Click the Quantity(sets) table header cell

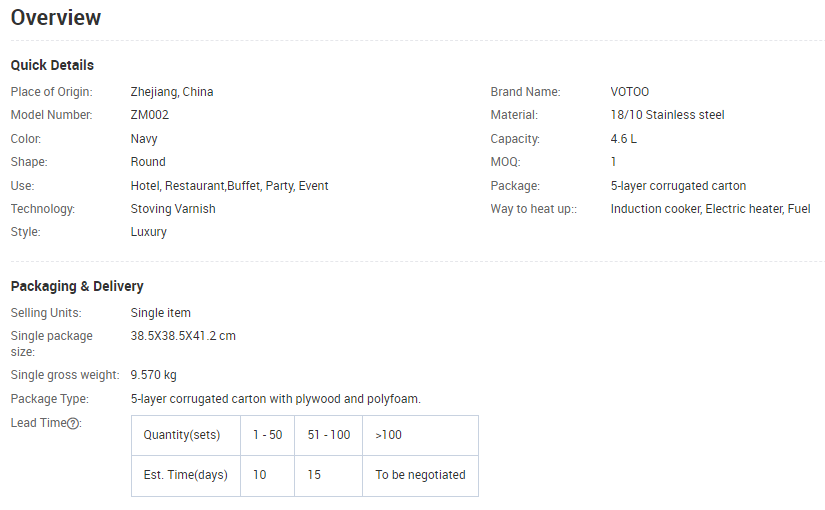coord(186,435)
